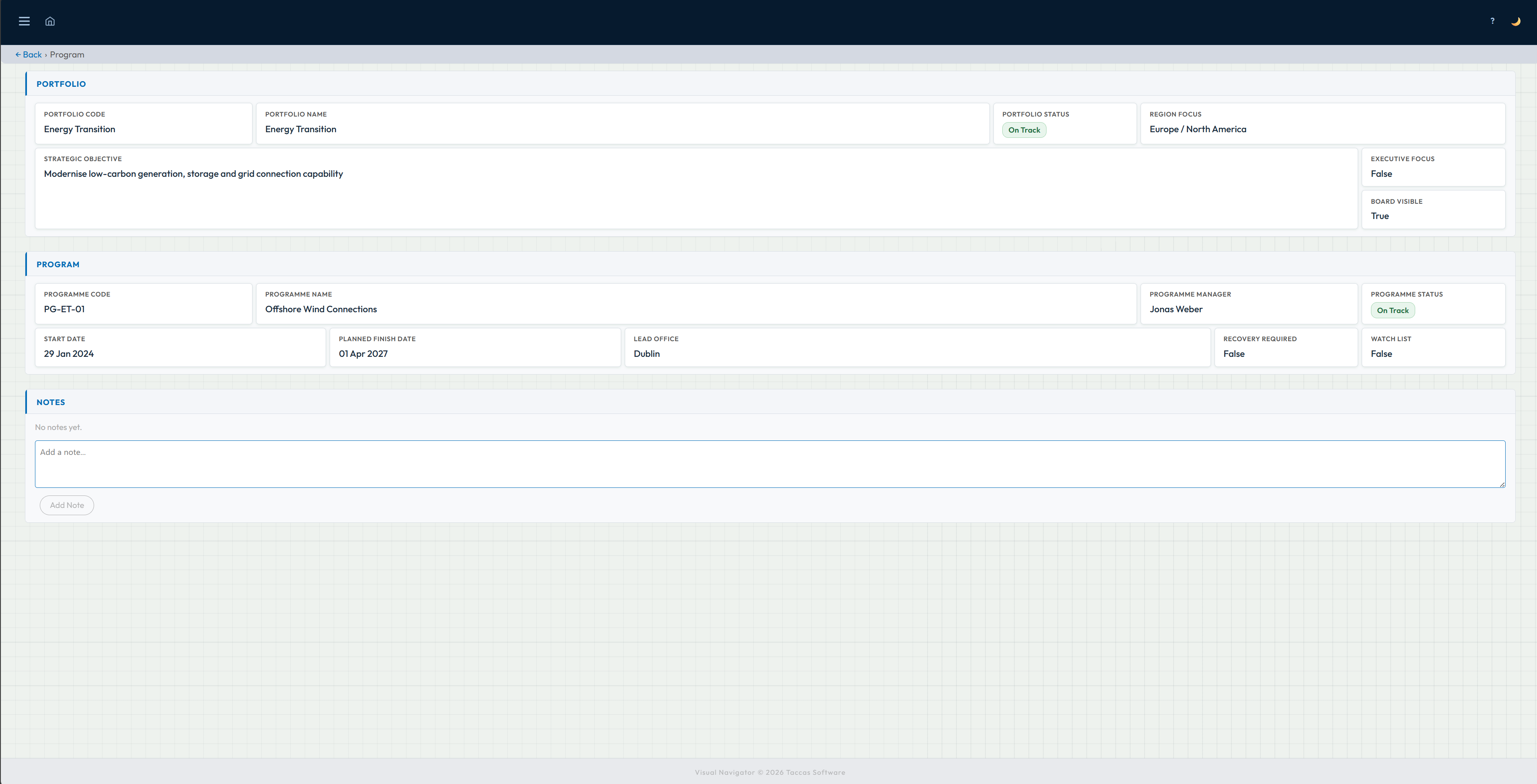This screenshot has height=784, width=1537.
Task: Click the programme code PG-ET-01
Action: 64,309
